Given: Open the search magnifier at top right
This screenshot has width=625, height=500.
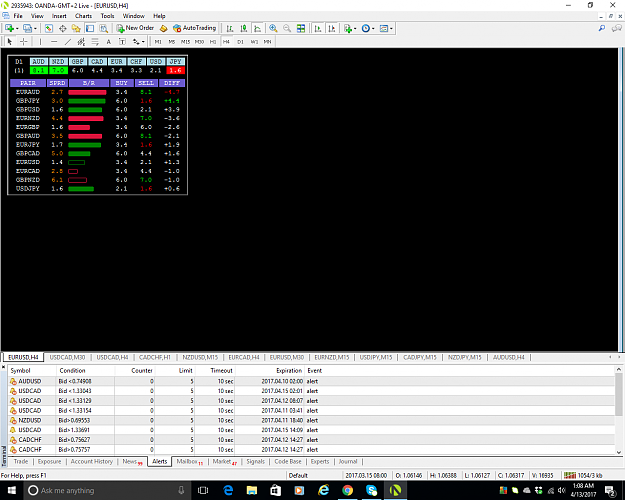Looking at the screenshot, I should point(602,28).
